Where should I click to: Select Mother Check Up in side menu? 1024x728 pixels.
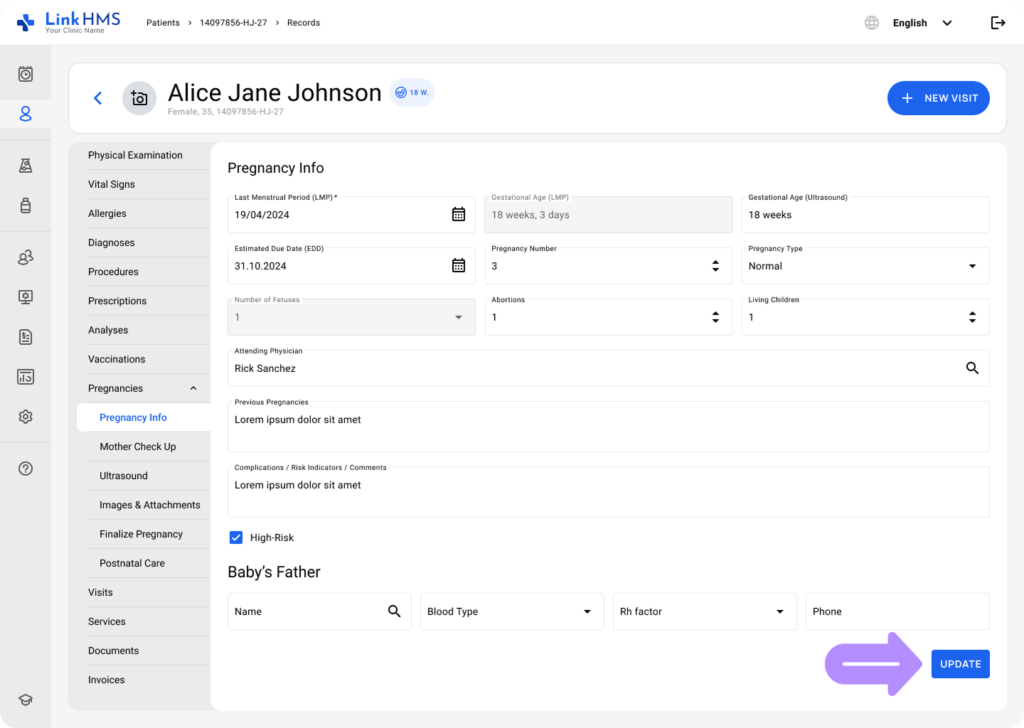(x=138, y=446)
